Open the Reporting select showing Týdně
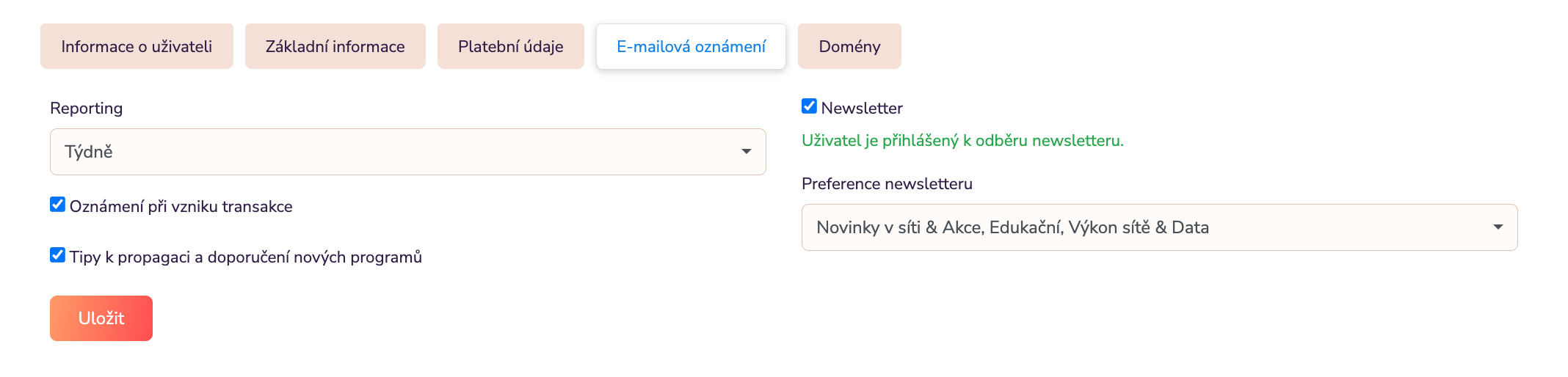 pos(407,152)
